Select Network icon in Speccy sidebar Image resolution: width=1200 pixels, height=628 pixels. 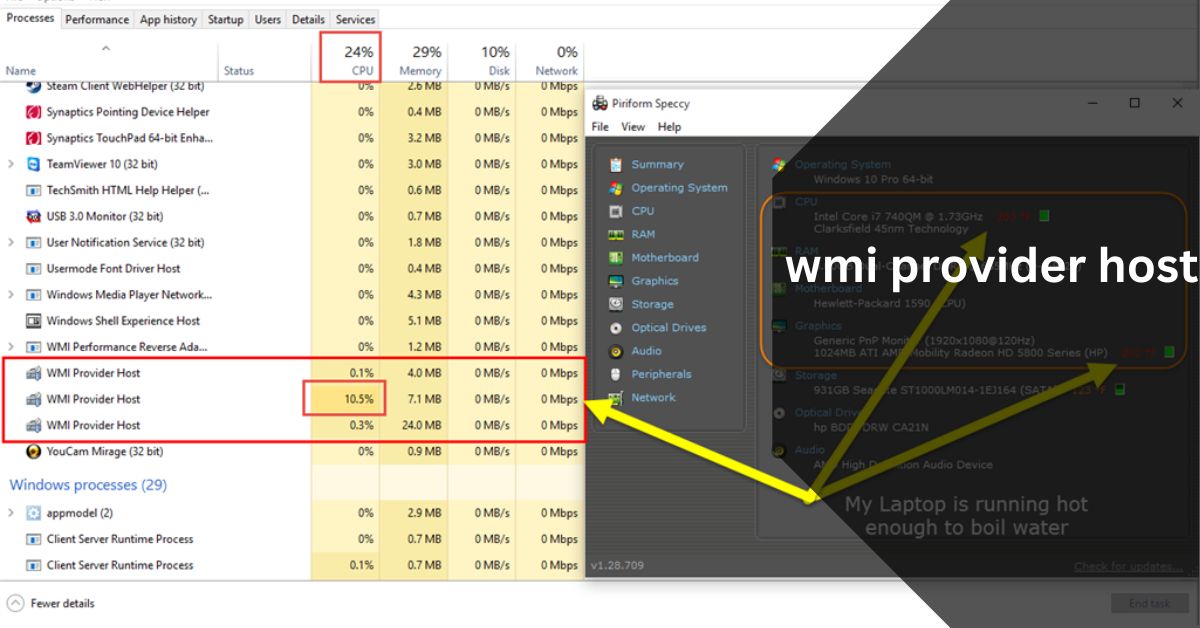click(x=616, y=397)
